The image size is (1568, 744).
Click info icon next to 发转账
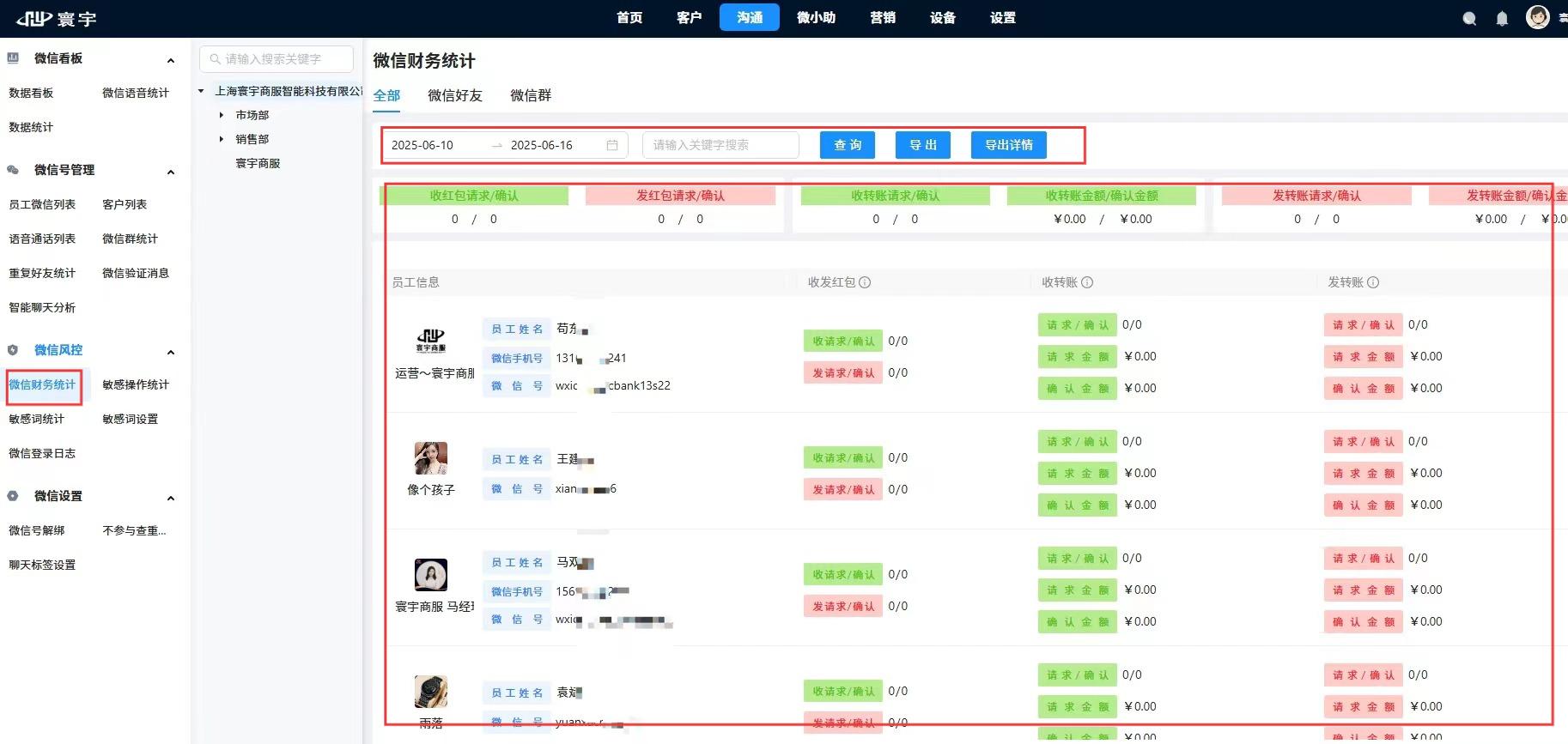coord(1373,282)
